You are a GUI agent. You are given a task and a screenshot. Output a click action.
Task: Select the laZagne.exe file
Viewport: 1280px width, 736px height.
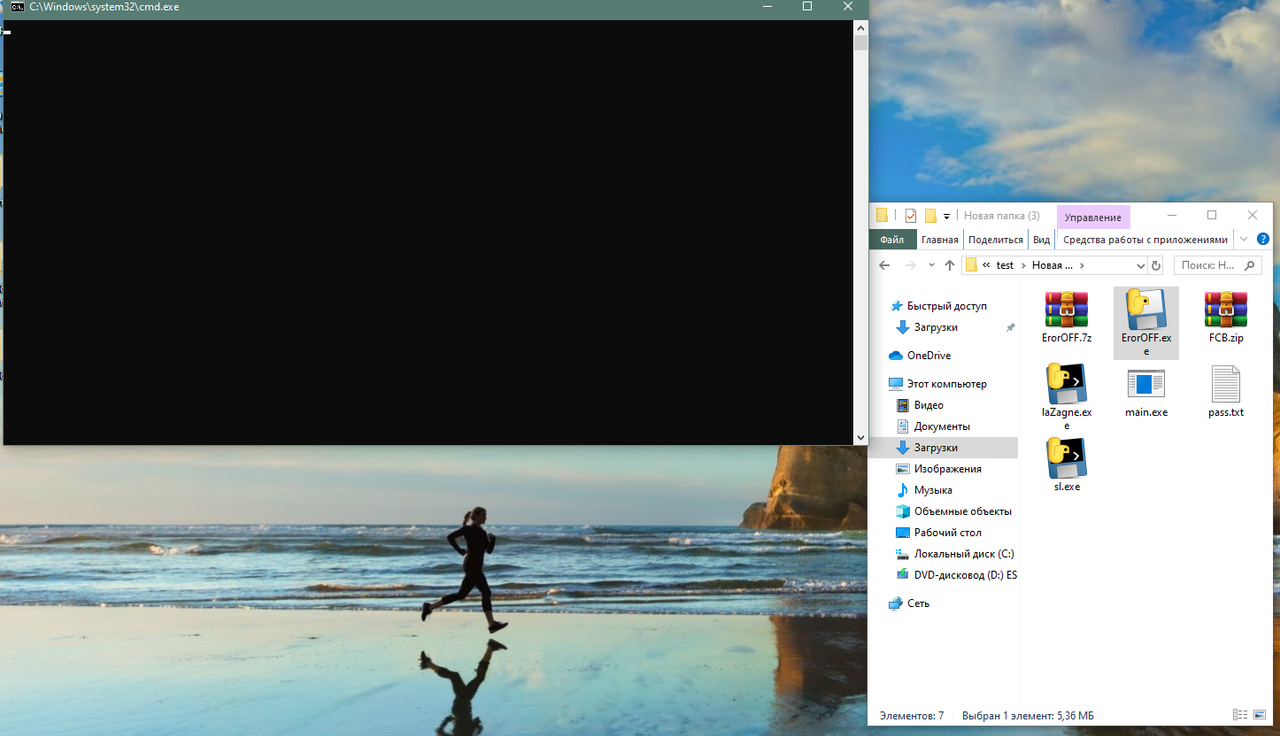point(1066,397)
